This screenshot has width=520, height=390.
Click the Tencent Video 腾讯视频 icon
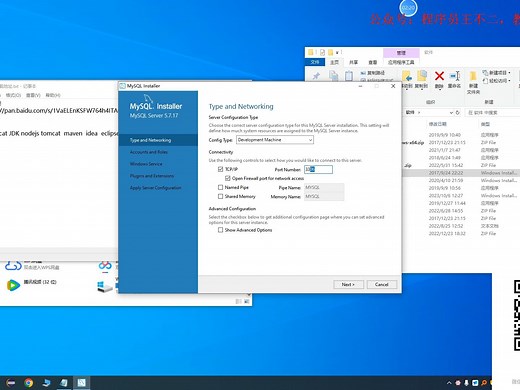[13, 285]
